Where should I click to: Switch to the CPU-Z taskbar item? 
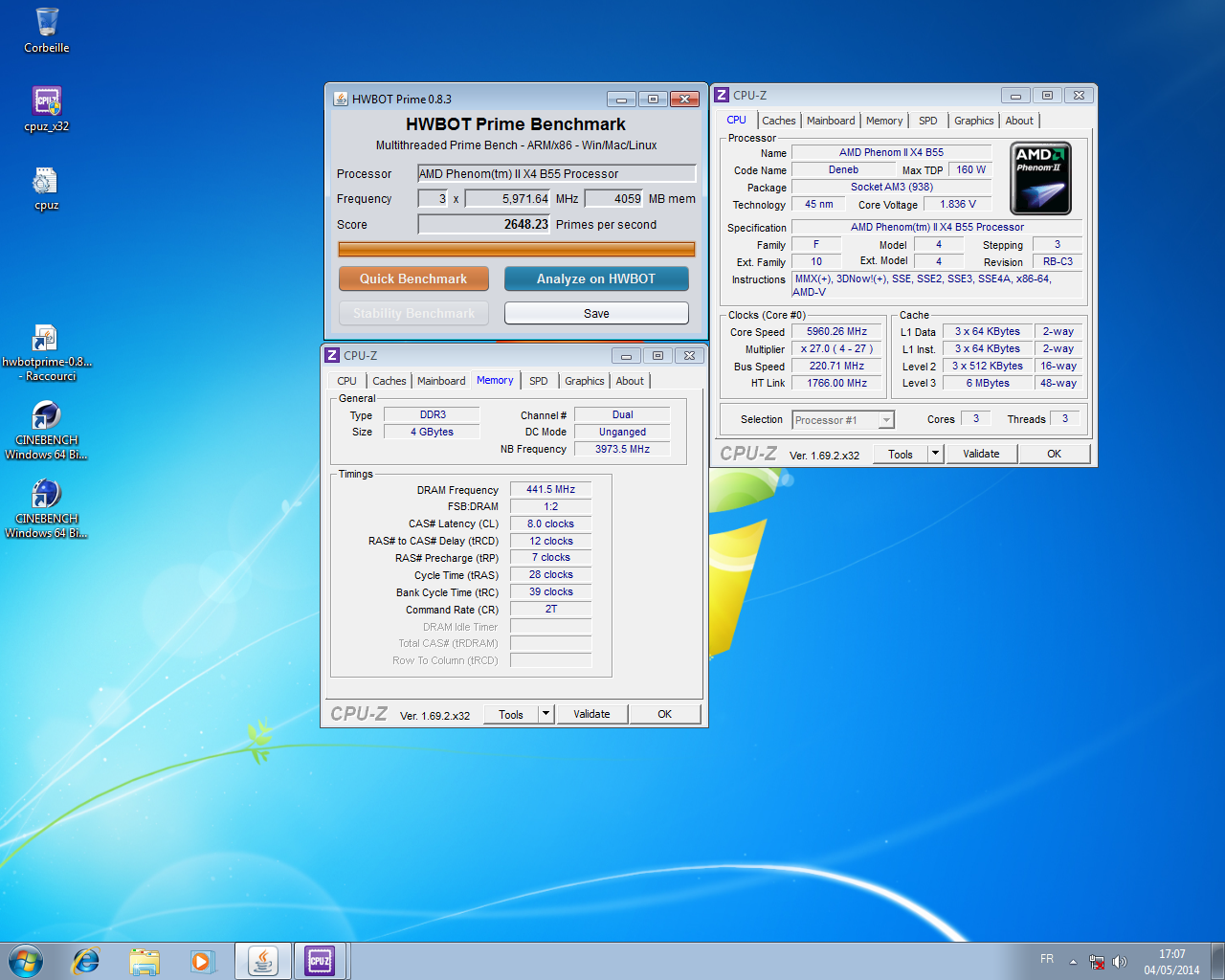320,960
